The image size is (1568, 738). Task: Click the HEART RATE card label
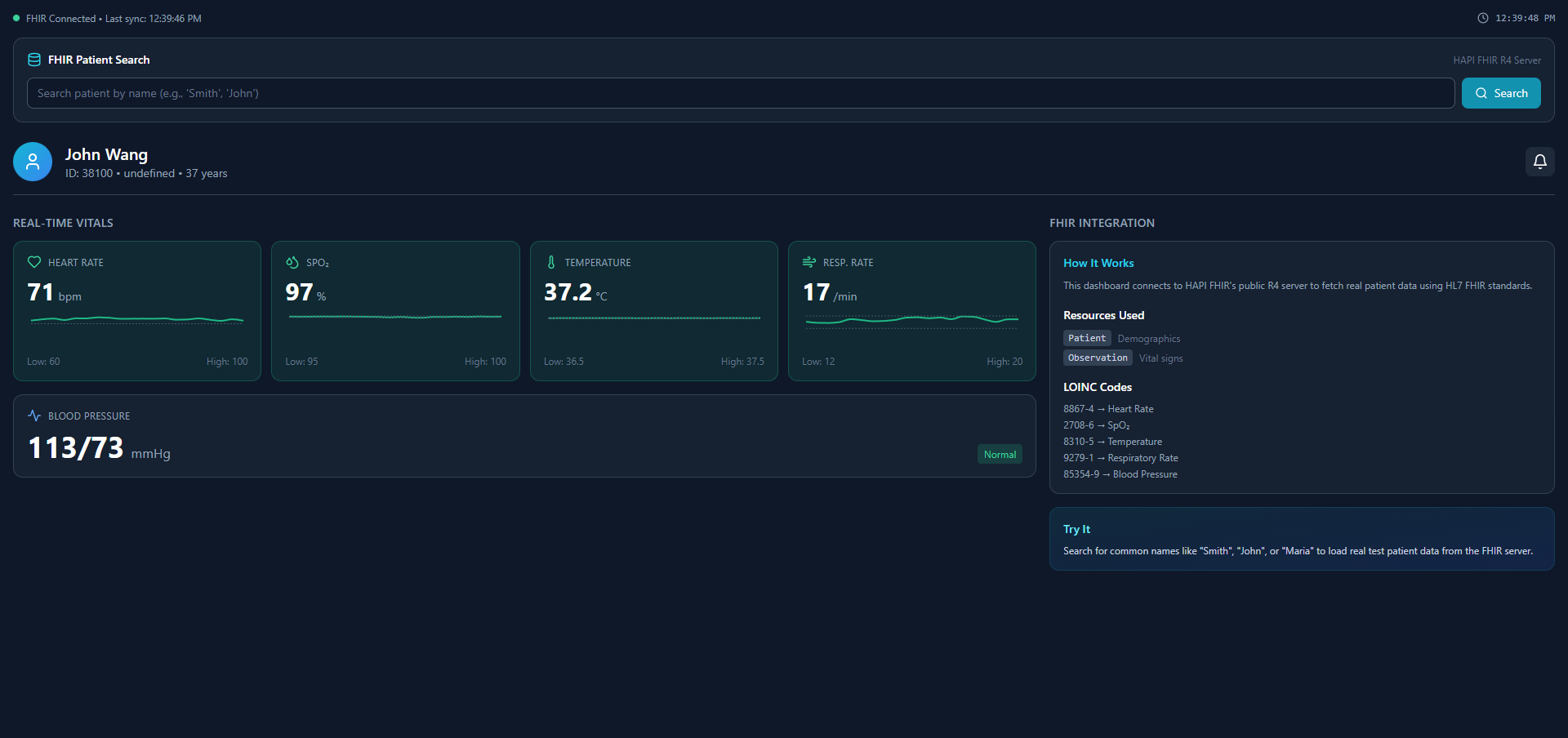(76, 263)
